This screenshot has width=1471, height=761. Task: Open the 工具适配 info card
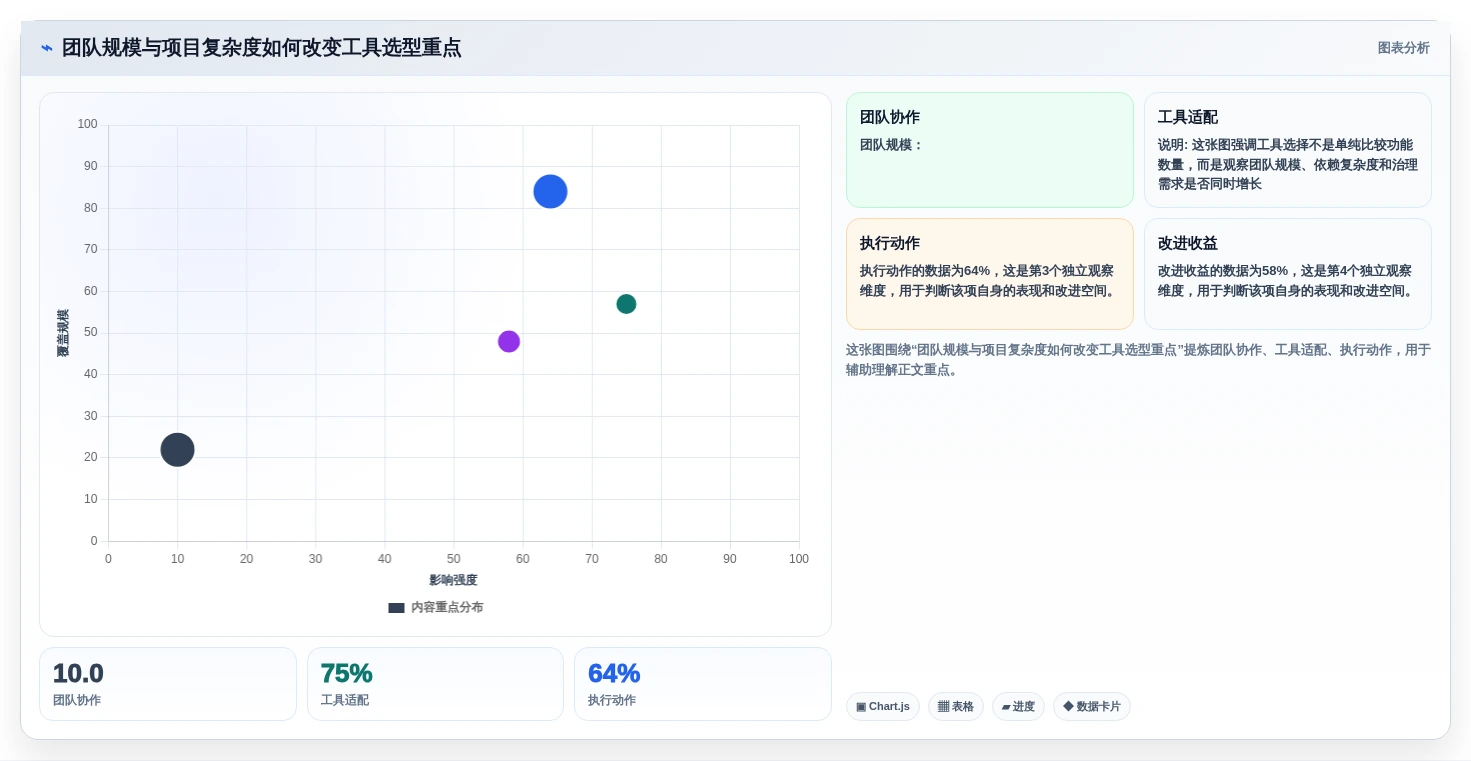tap(1287, 150)
